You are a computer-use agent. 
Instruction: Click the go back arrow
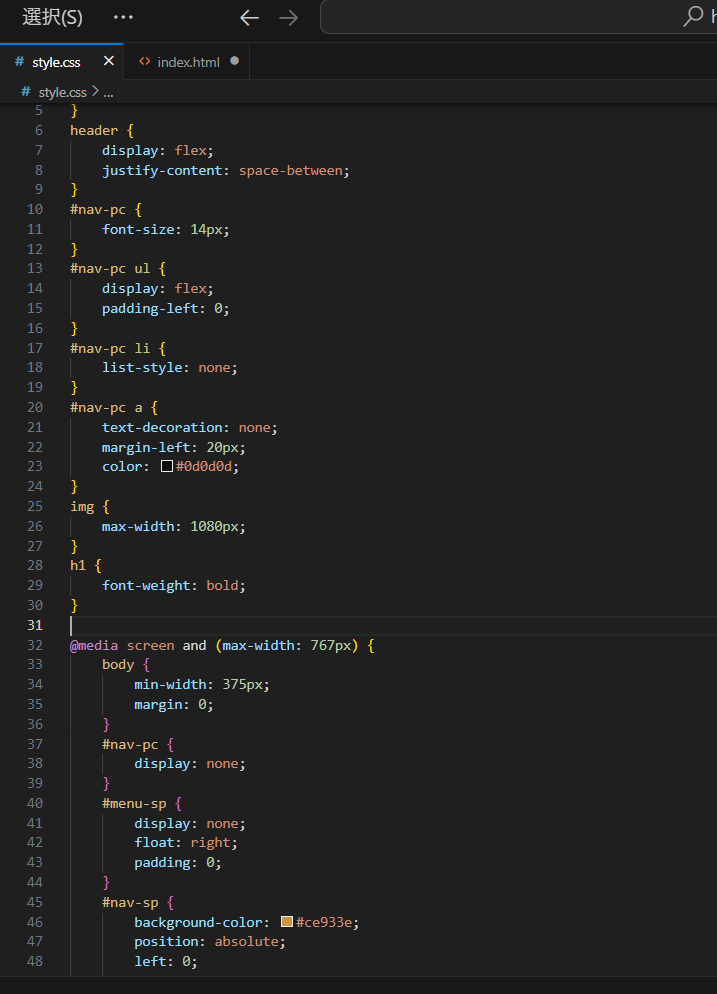[250, 17]
